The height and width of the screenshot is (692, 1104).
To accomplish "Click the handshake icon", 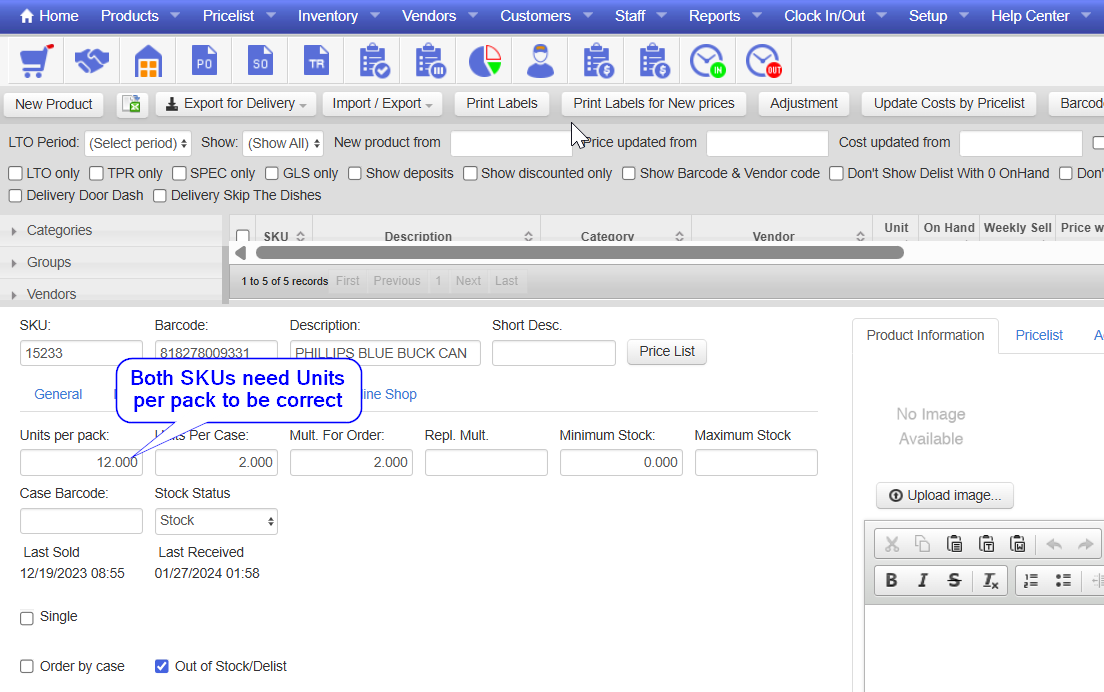I will (92, 61).
